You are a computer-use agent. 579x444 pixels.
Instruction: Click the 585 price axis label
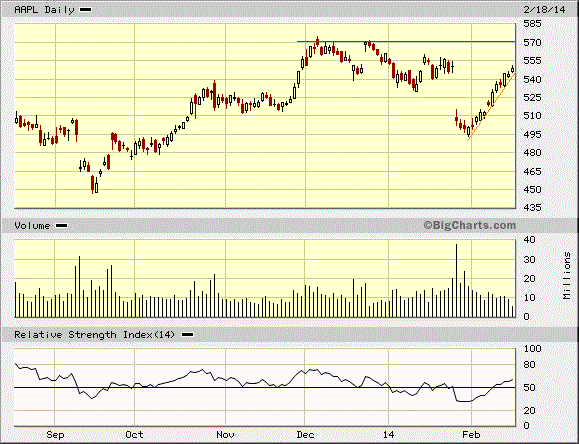(532, 24)
